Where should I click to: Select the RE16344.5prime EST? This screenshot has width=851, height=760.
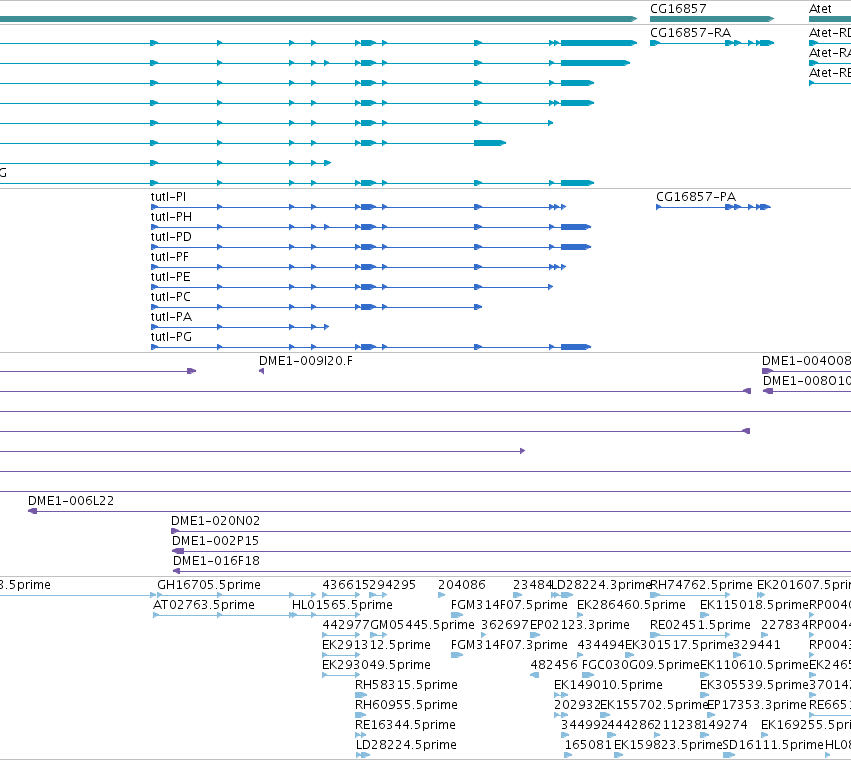click(360, 736)
